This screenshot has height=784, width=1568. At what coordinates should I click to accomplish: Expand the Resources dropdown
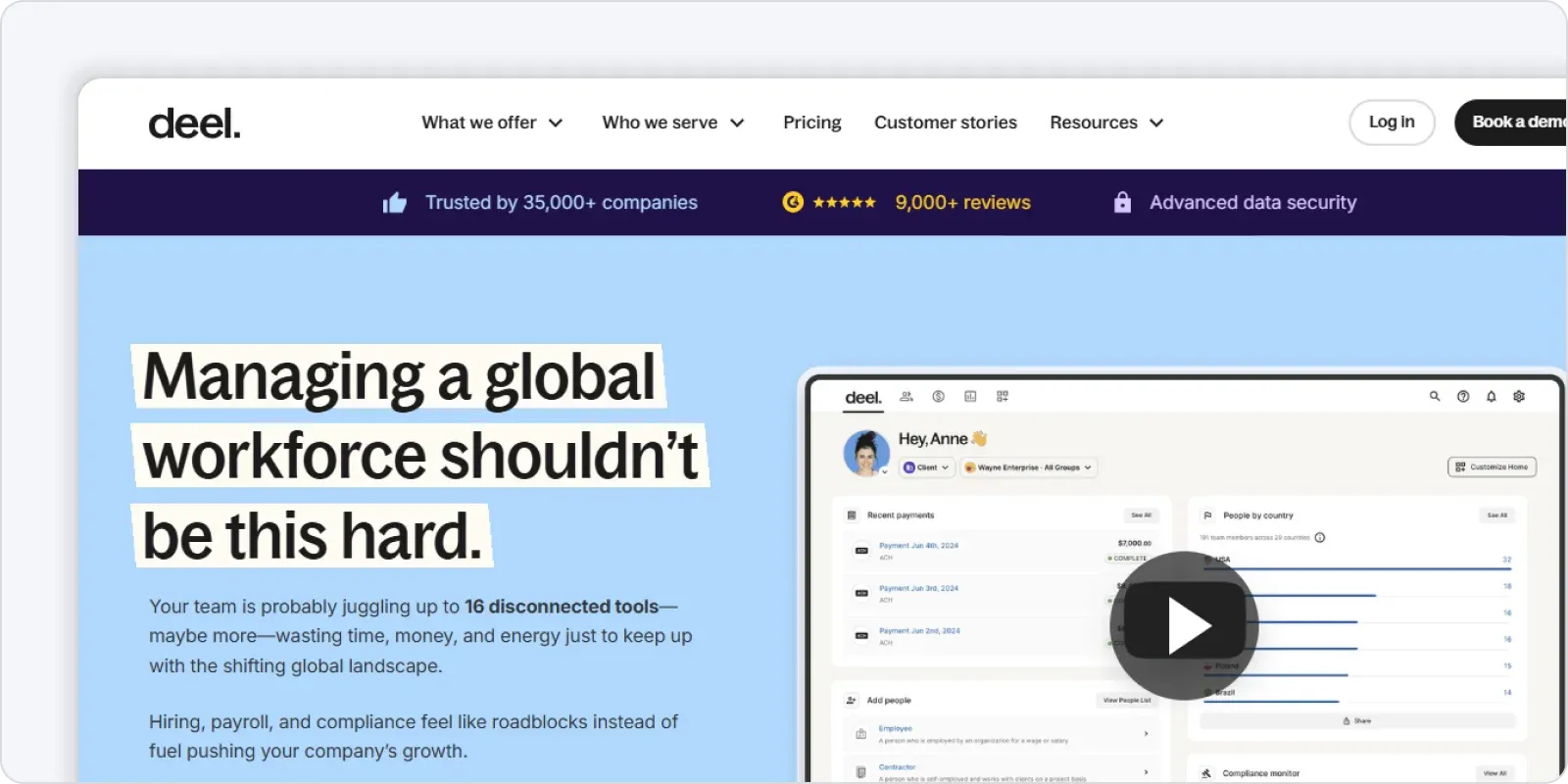click(x=1106, y=123)
